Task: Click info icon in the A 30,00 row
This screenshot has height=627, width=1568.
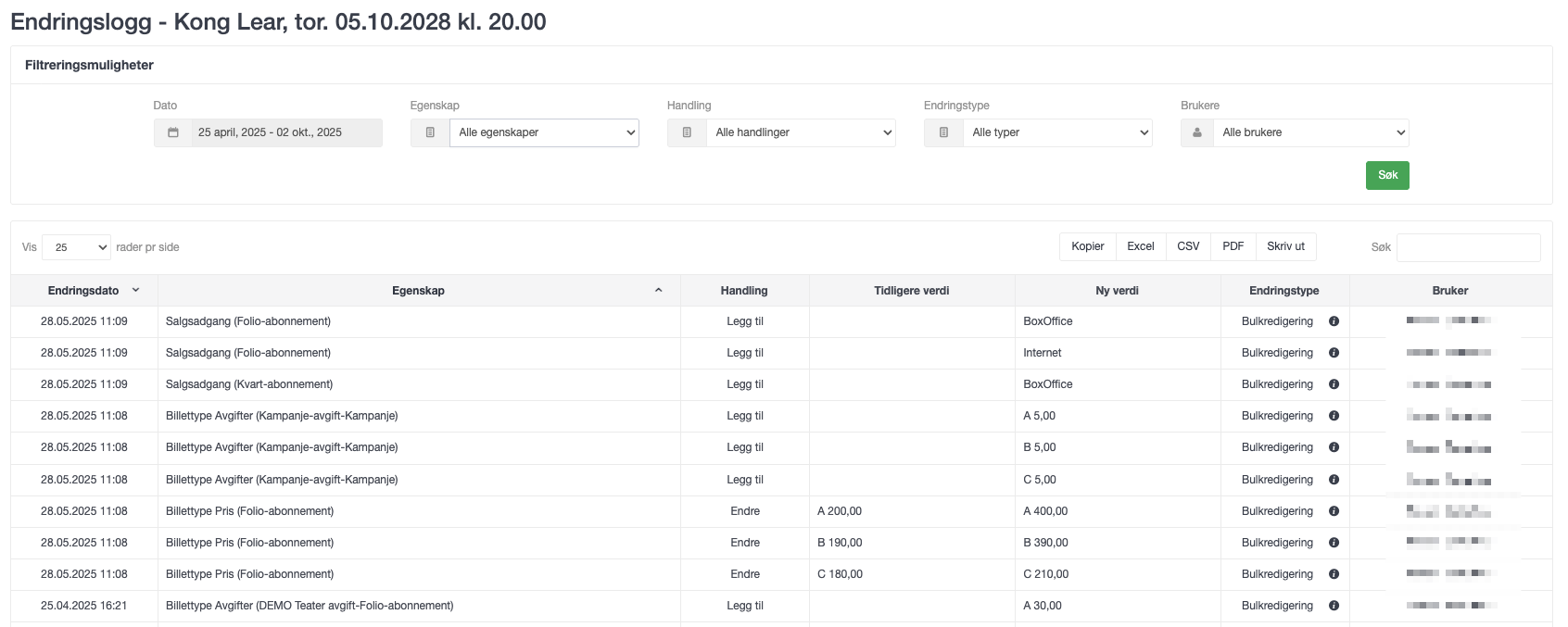Action: point(1334,606)
